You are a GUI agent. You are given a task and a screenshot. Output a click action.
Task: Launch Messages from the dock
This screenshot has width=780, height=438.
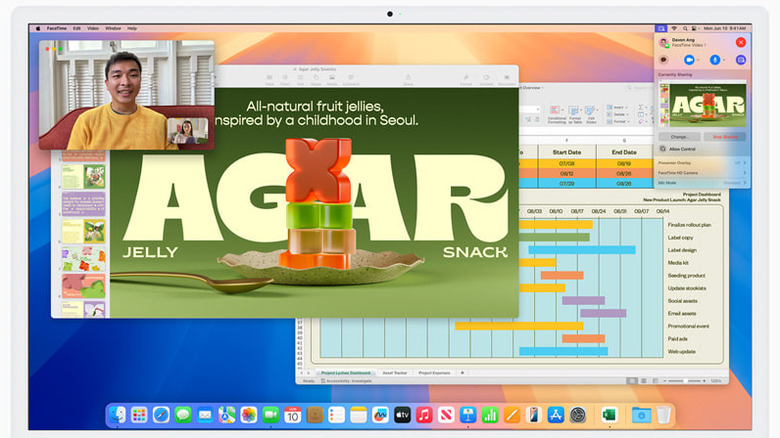click(183, 414)
